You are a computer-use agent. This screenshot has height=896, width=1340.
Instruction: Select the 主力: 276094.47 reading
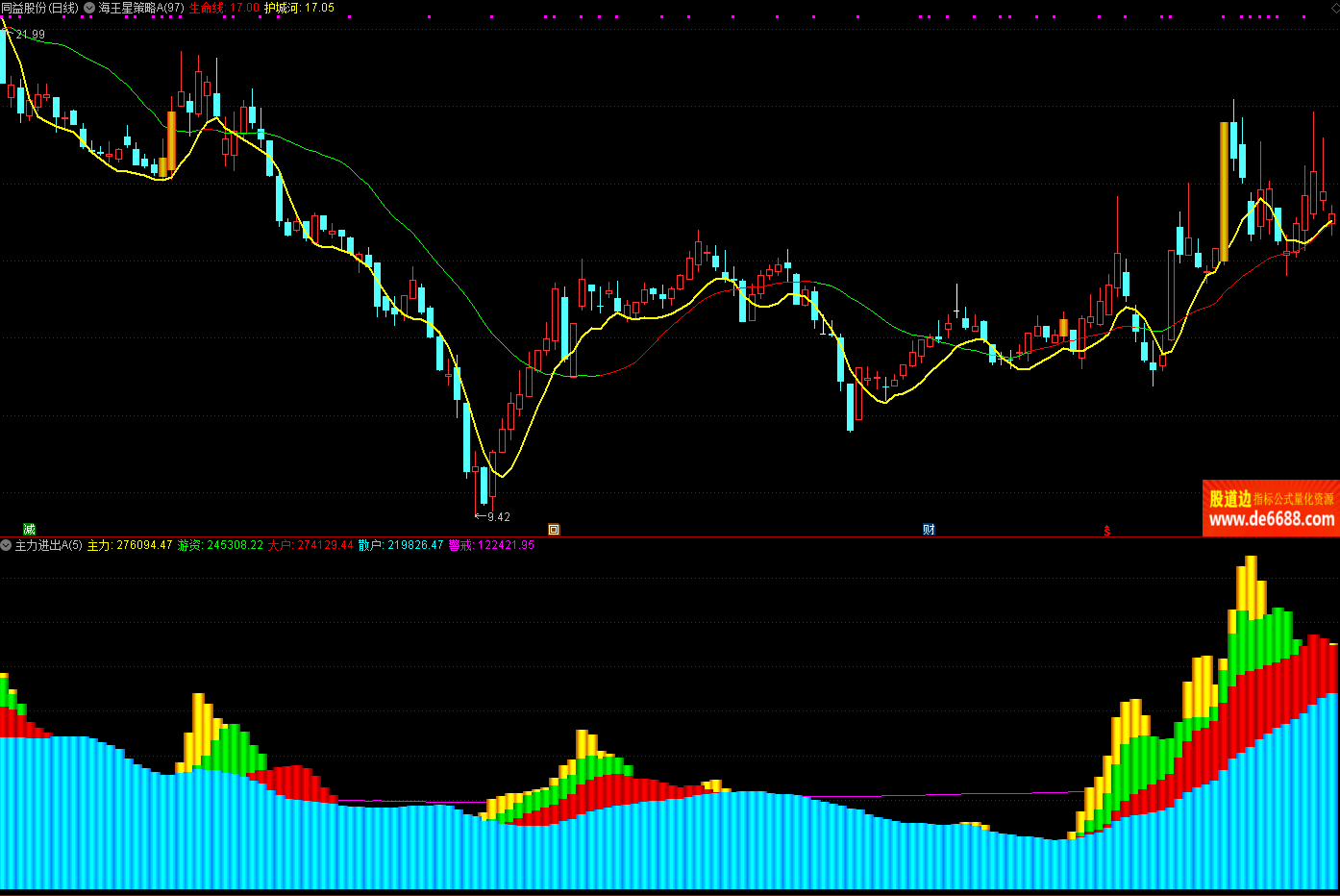[x=130, y=545]
